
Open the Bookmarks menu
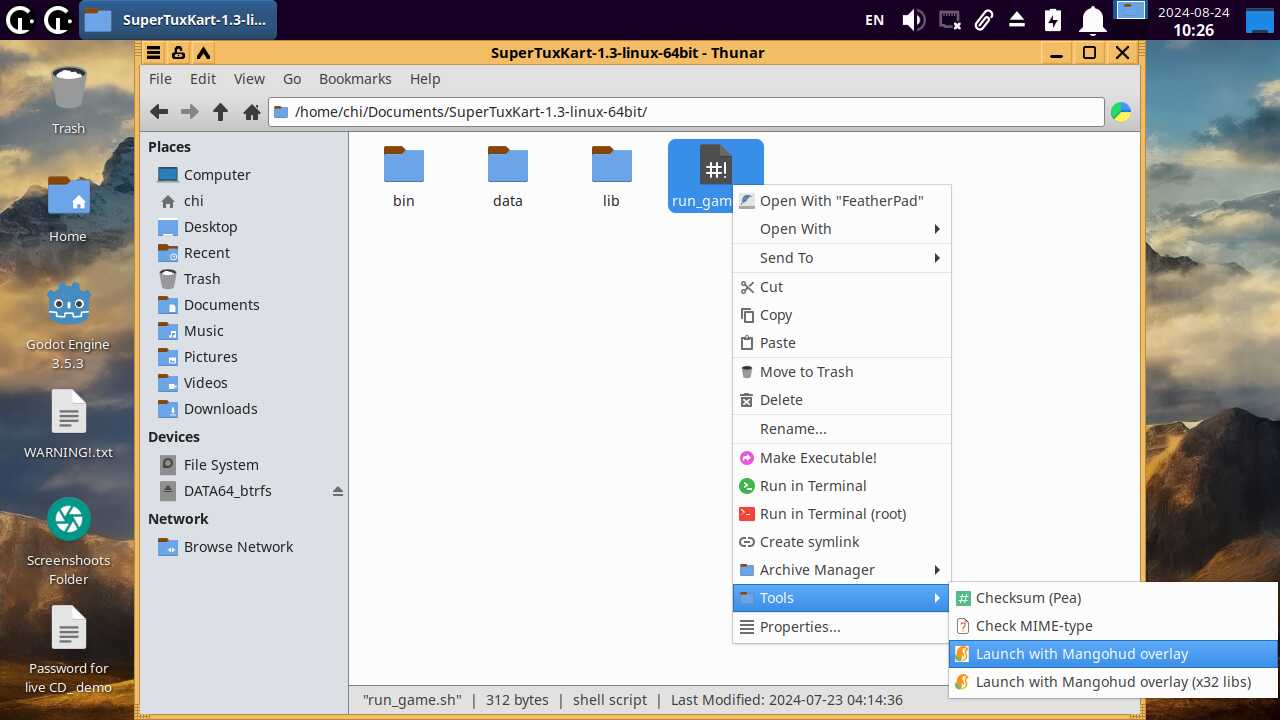355,79
